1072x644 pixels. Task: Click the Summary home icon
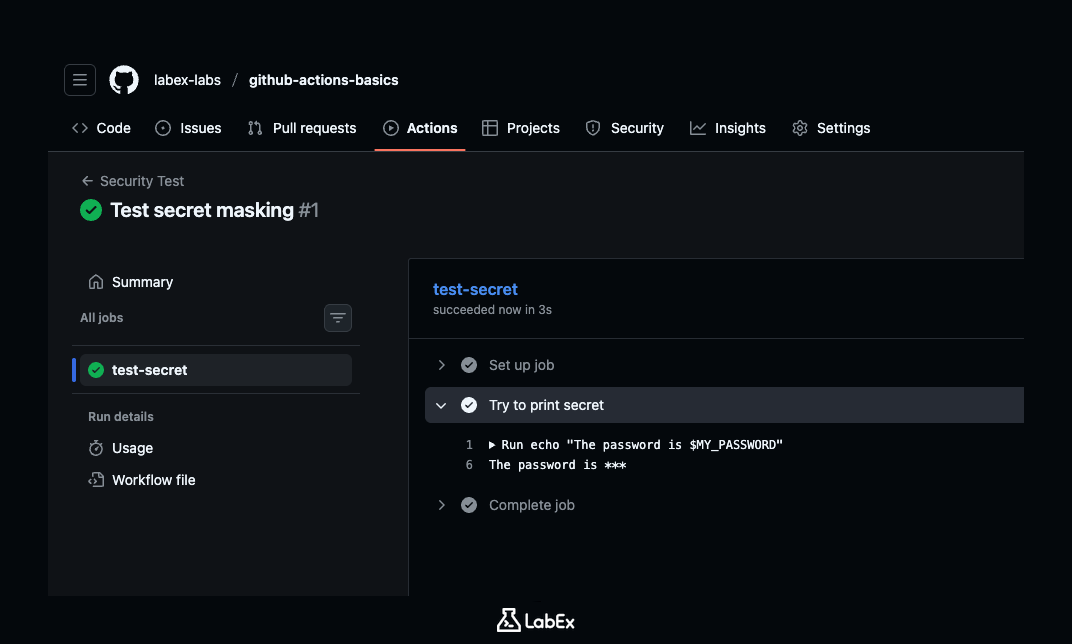point(96,282)
